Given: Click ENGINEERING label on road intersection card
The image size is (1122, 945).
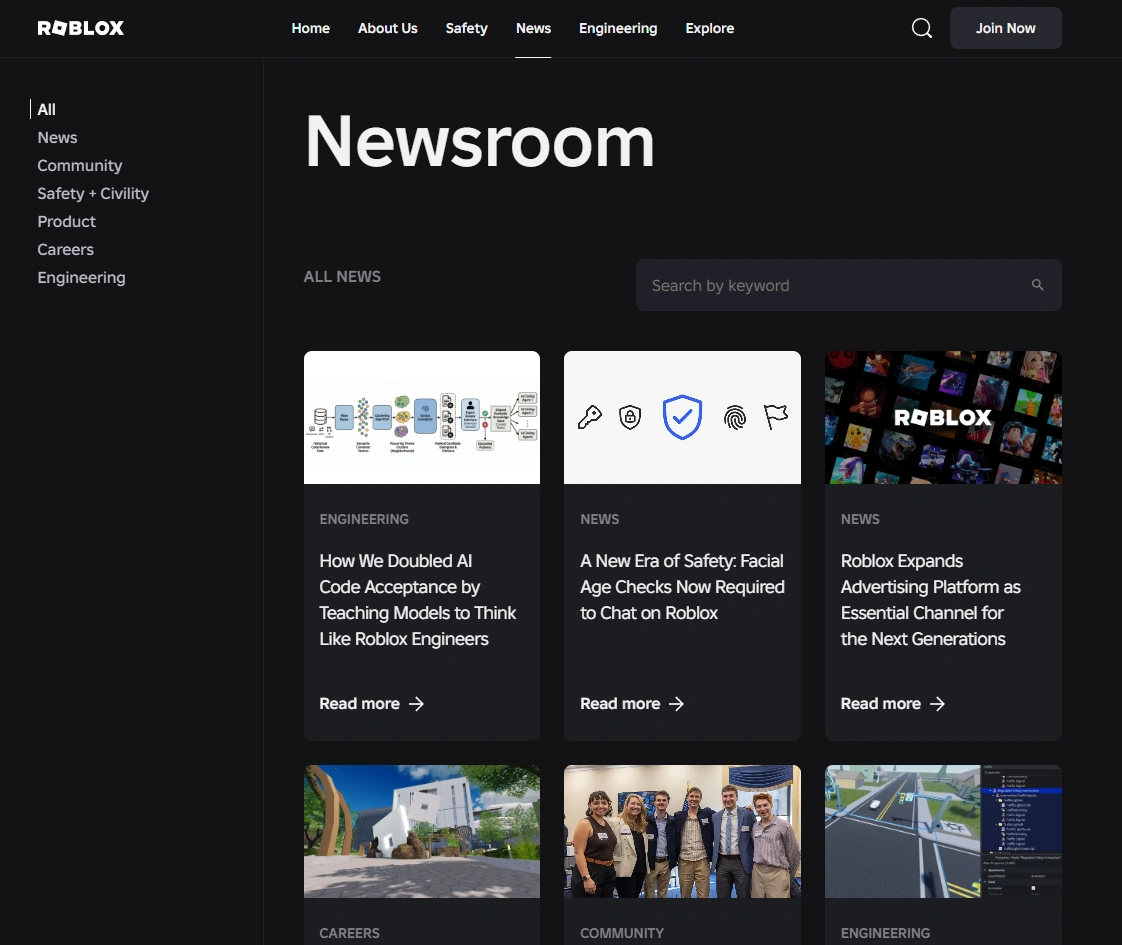Looking at the screenshot, I should coord(885,934).
